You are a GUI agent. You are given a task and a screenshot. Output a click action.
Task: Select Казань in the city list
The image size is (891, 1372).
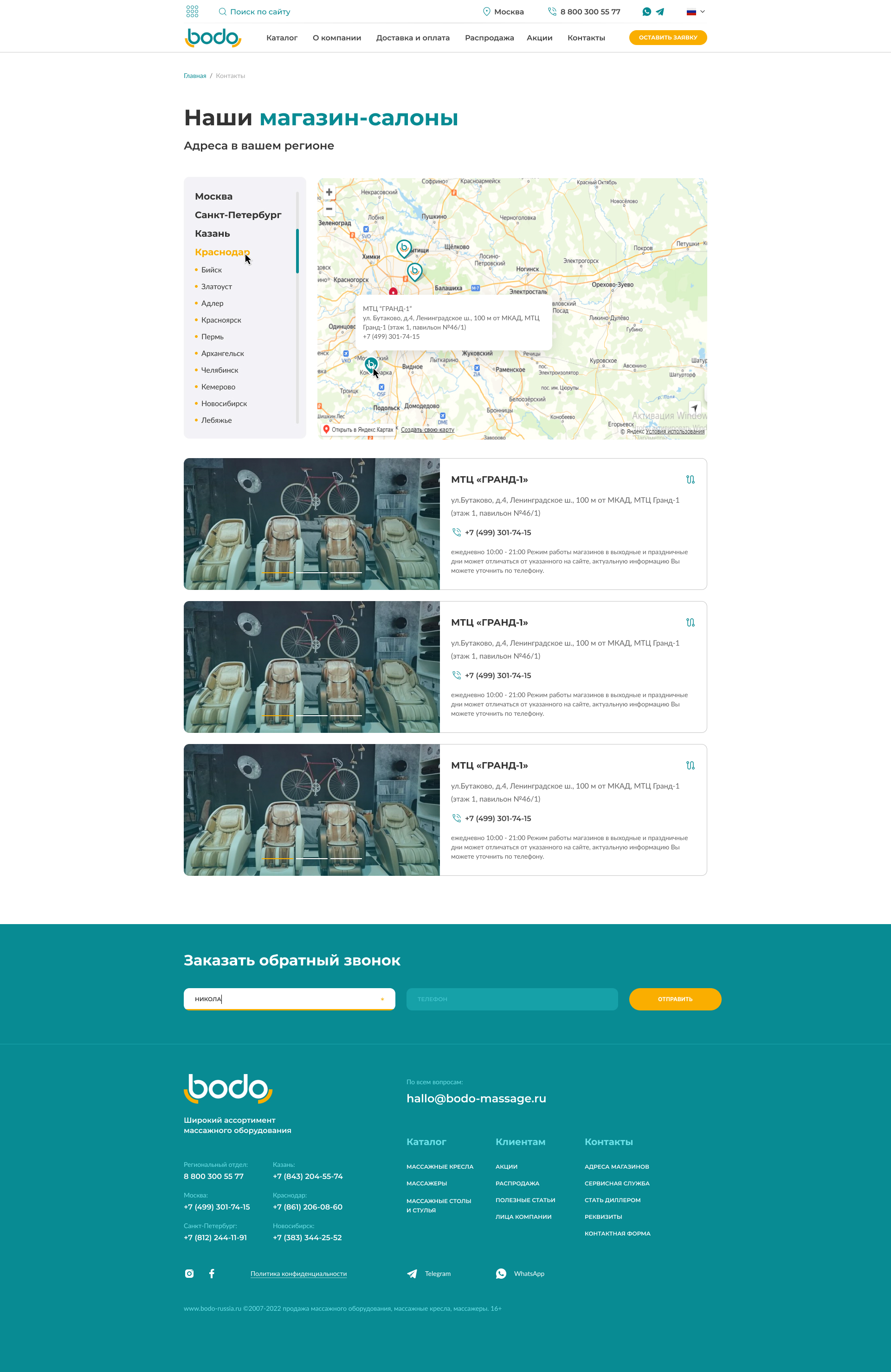[x=212, y=233]
